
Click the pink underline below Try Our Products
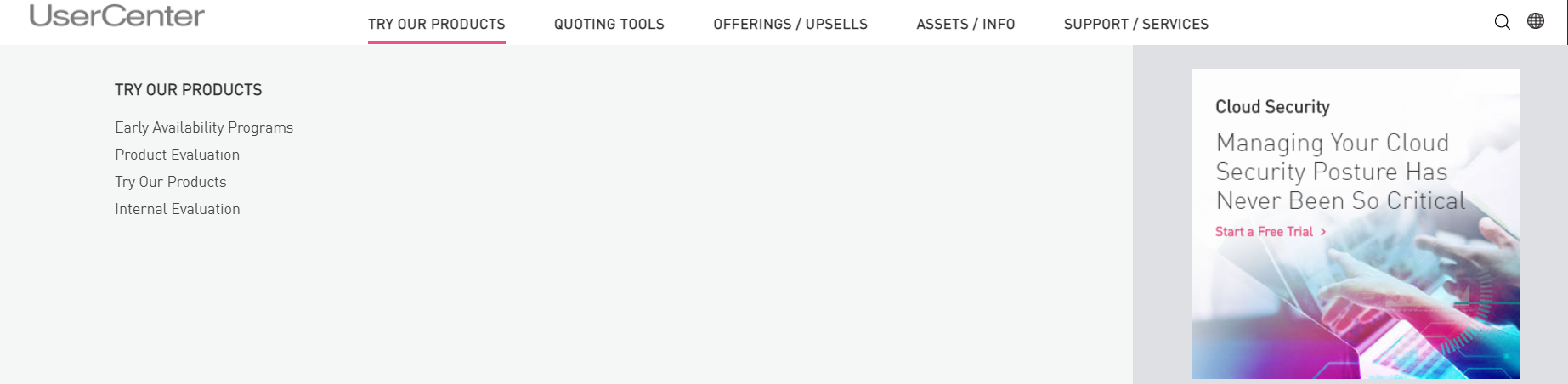[437, 42]
